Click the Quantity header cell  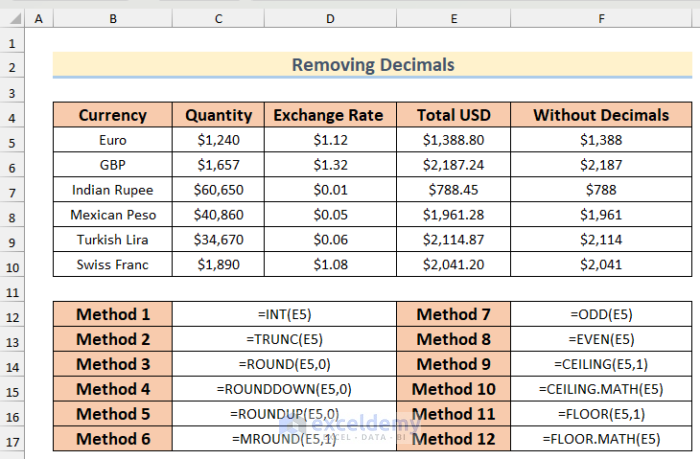pos(218,115)
